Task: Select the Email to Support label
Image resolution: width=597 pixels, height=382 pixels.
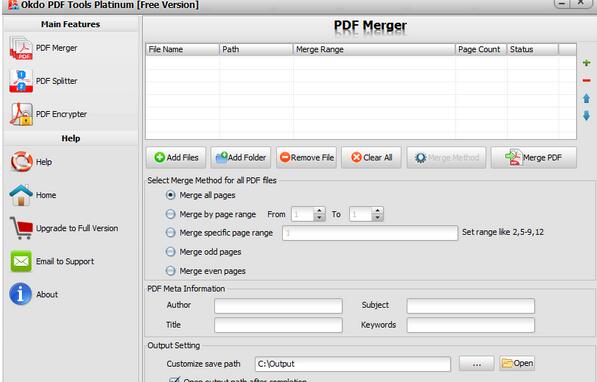Action: (65, 261)
